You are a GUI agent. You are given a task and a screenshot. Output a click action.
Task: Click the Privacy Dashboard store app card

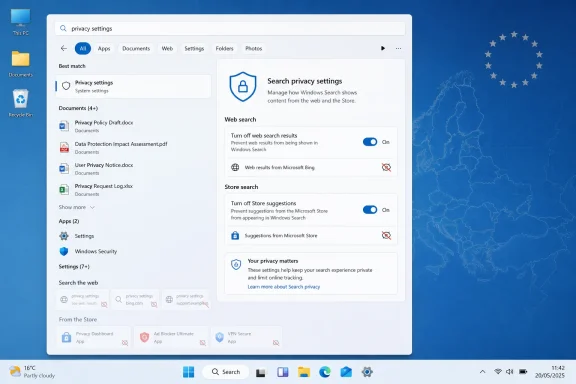[x=94, y=337]
